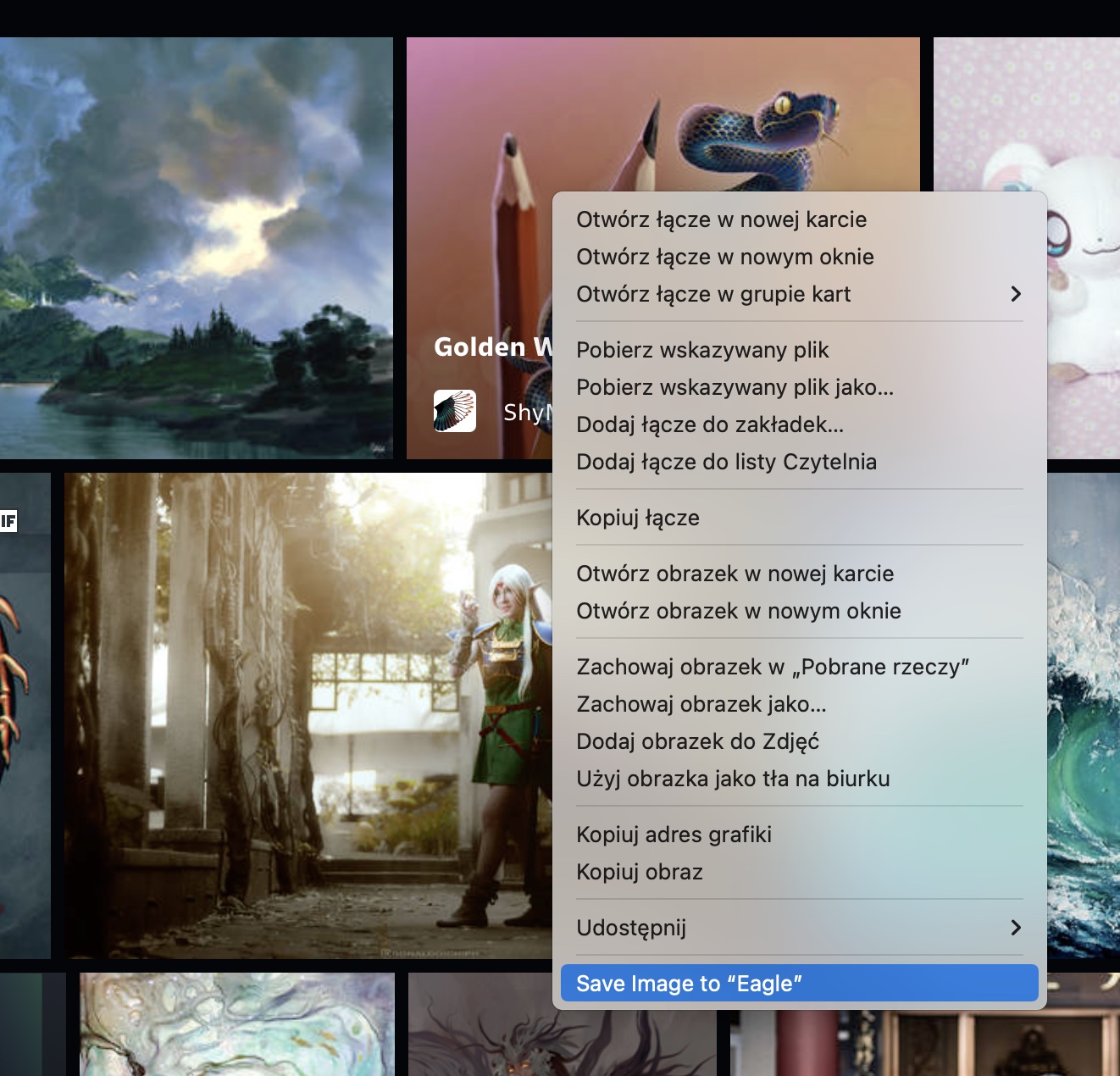Open the "Golden W…" artwork title

(x=493, y=347)
